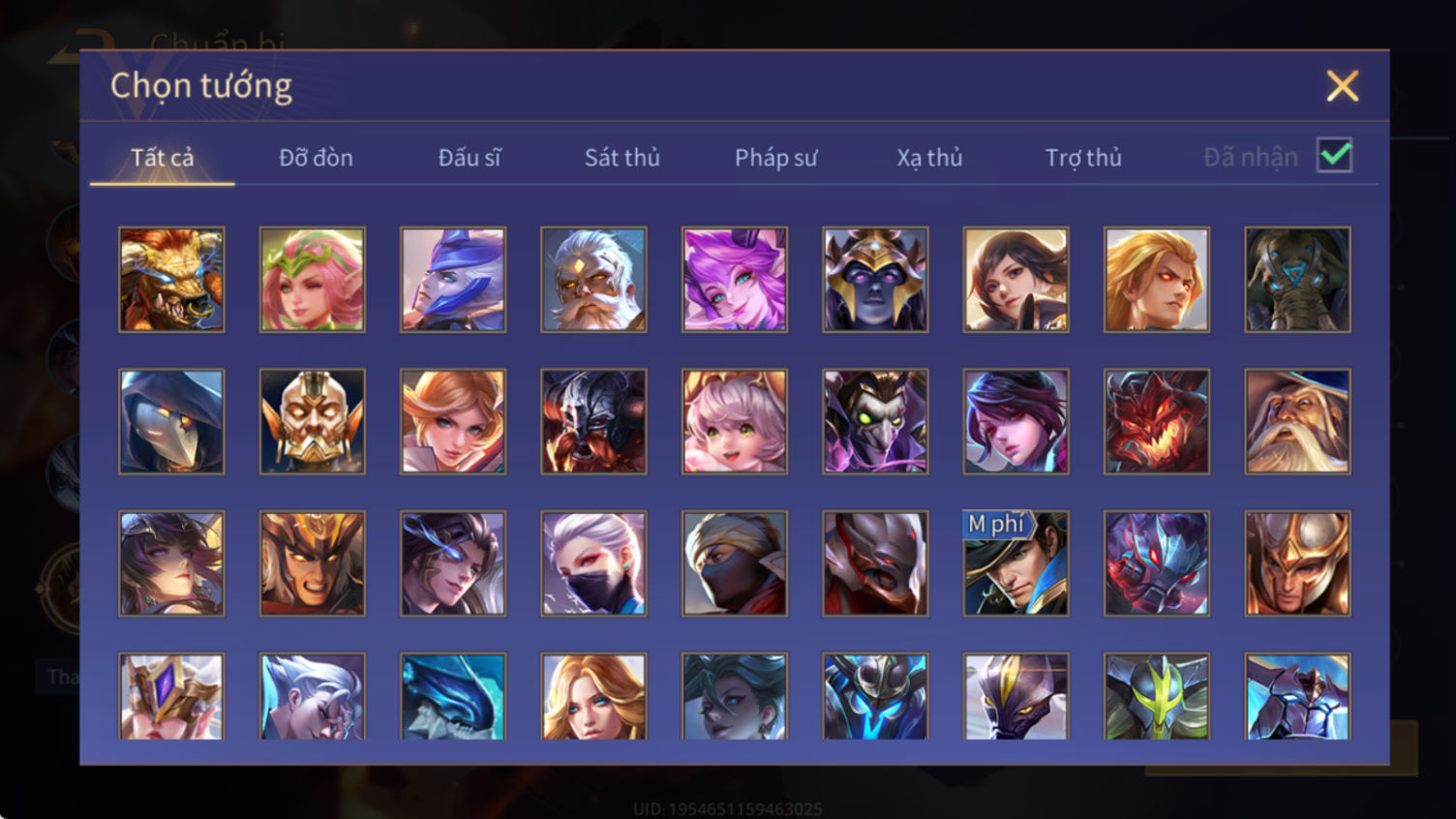The height and width of the screenshot is (819, 1456).
Task: Select the 'Tất cả' tab
Action: (x=162, y=157)
